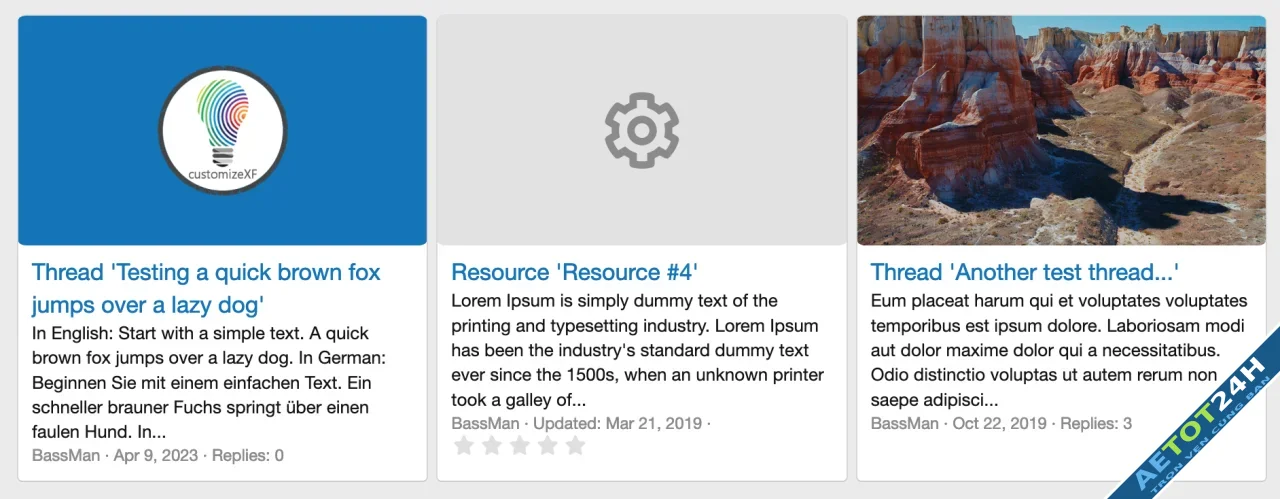Viewport: 1280px width, 499px height.
Task: Click the customizeXF lightbulb logo
Action: click(223, 130)
